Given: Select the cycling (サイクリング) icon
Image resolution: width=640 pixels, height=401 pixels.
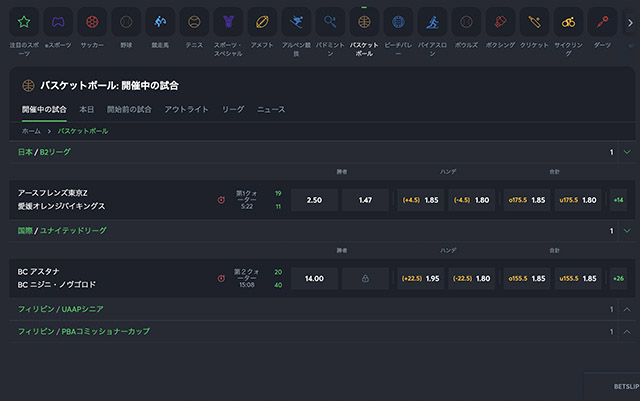Looking at the screenshot, I should (x=566, y=21).
